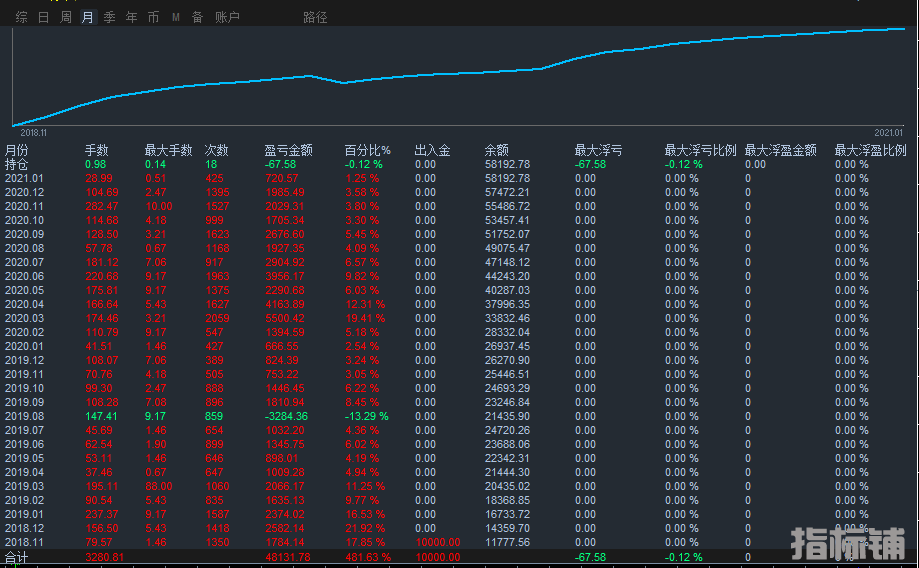Click the 2021.01 chart end date label
This screenshot has height=568, width=919.
(889, 133)
